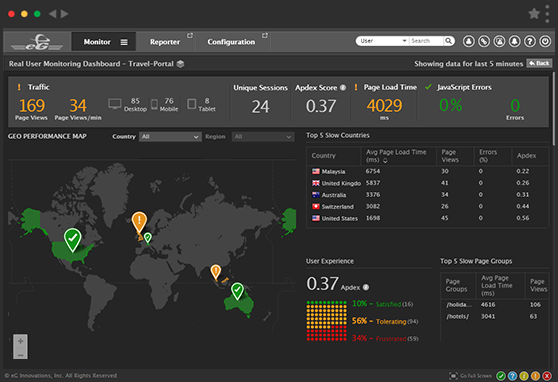Focus the Search input field
558x382 pixels.
(426, 41)
